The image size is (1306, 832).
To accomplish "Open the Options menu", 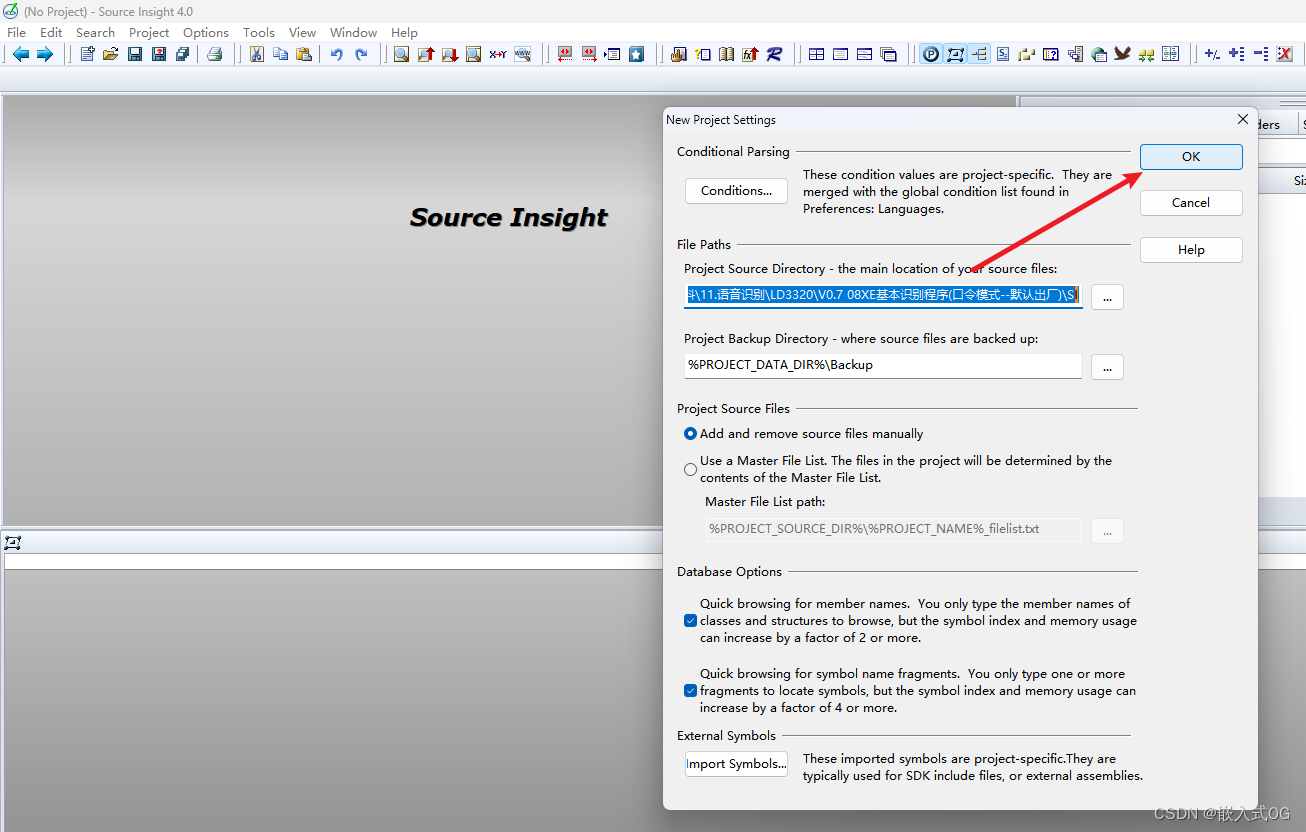I will 205,32.
